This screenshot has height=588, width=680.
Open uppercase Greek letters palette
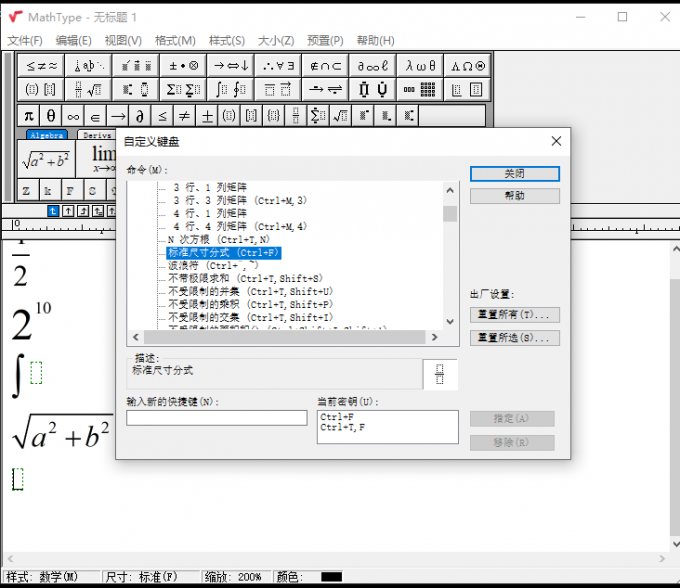point(468,66)
